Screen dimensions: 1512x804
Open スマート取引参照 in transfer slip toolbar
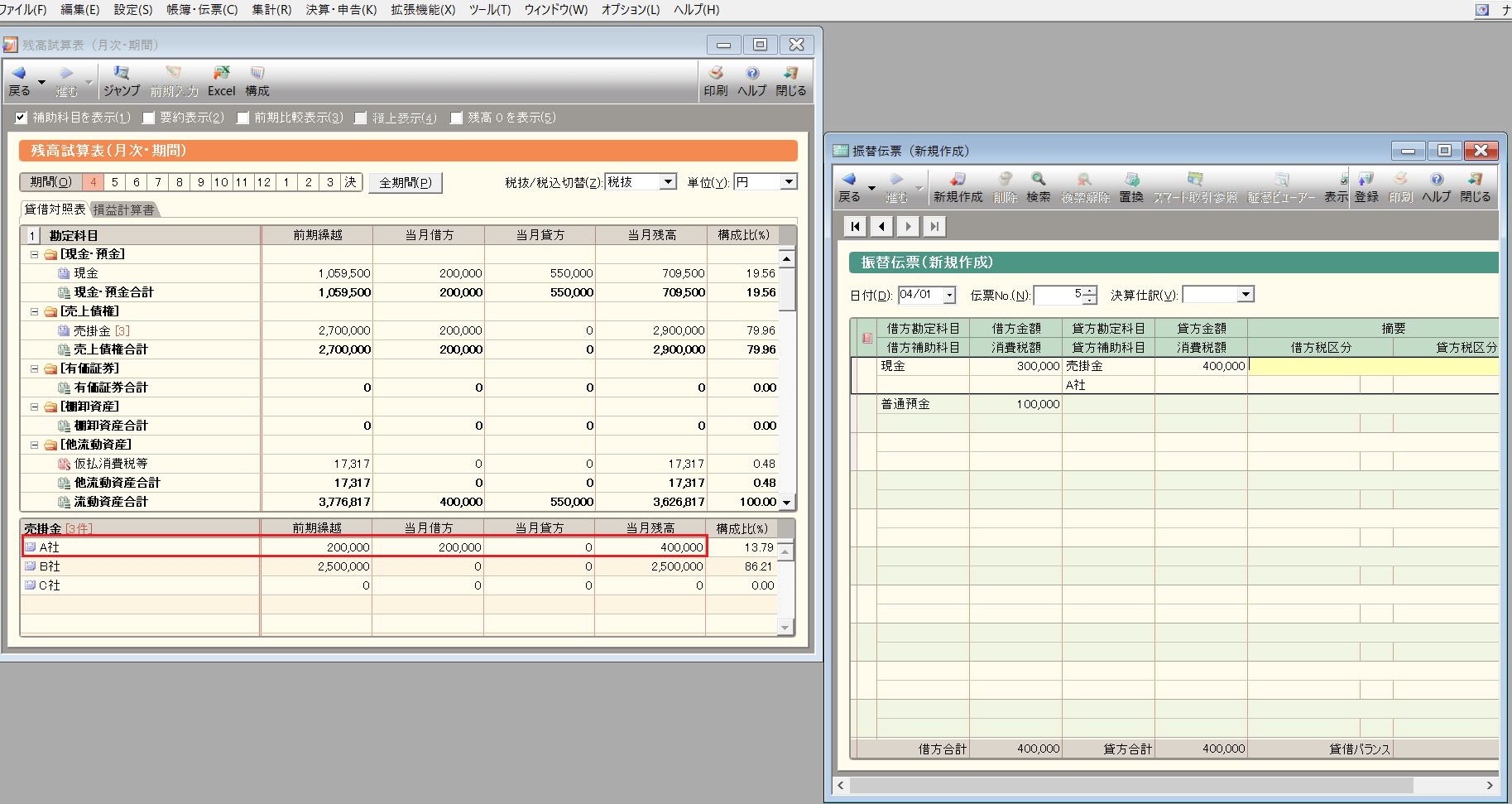[1195, 187]
